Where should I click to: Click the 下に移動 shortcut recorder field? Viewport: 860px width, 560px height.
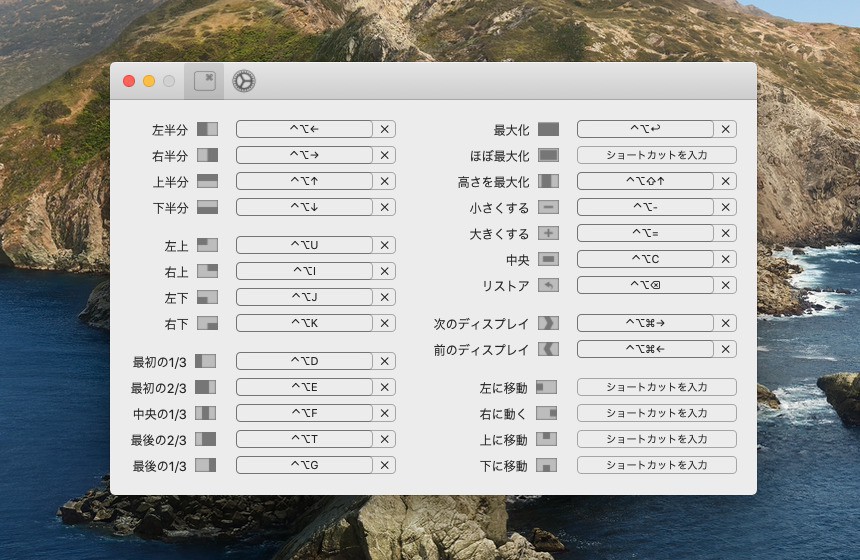[x=656, y=465]
